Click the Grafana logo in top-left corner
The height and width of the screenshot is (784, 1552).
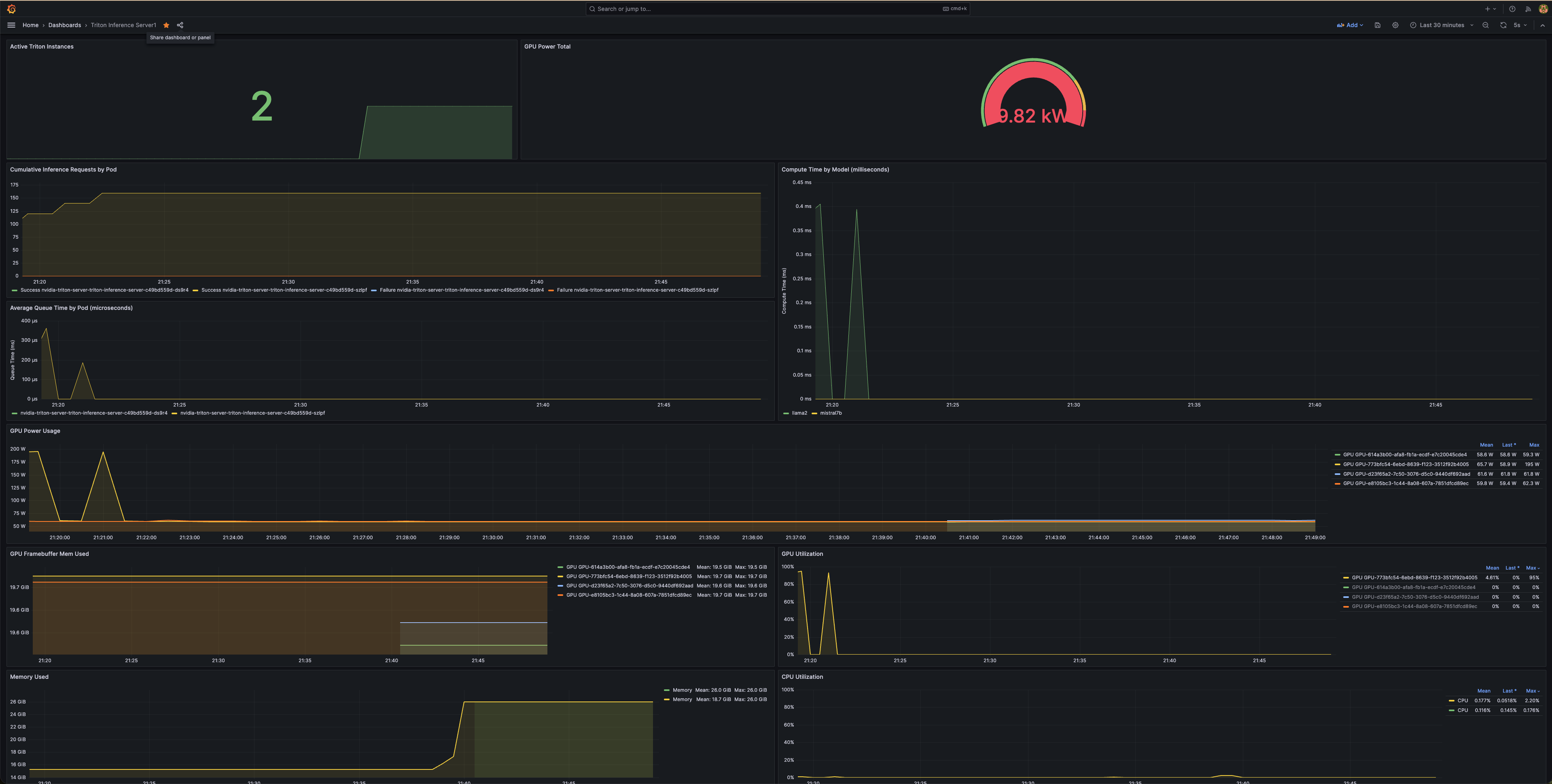tap(11, 9)
